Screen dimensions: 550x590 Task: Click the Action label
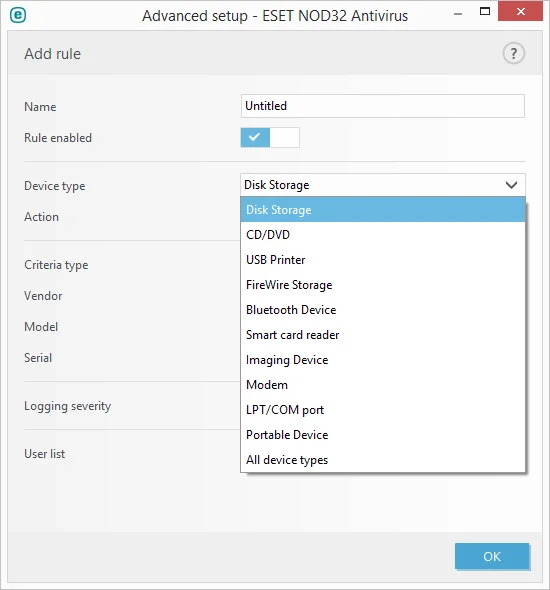coord(41,217)
